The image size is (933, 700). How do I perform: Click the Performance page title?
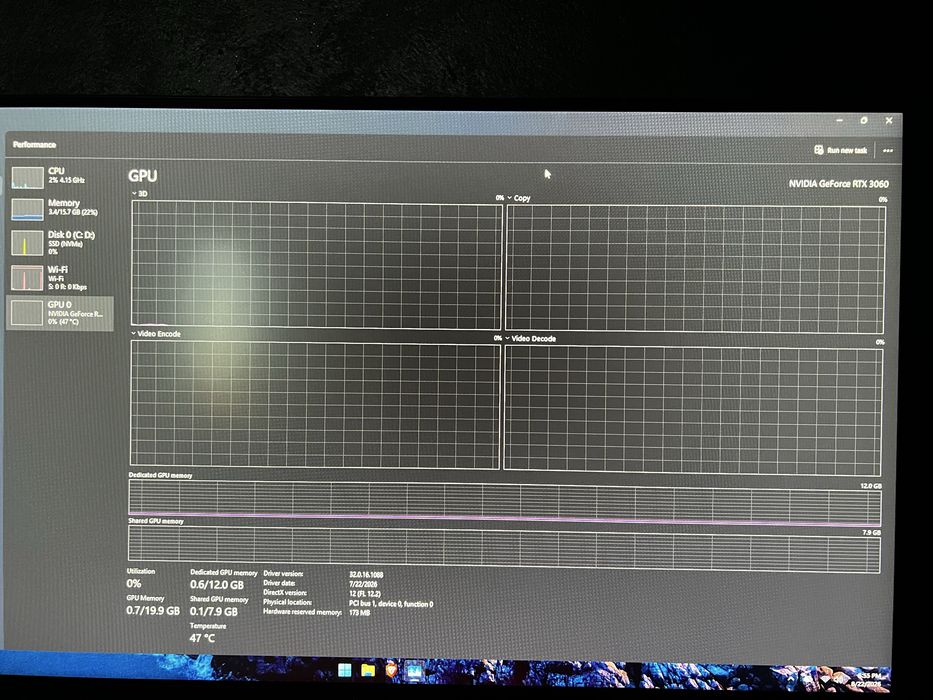(35, 145)
